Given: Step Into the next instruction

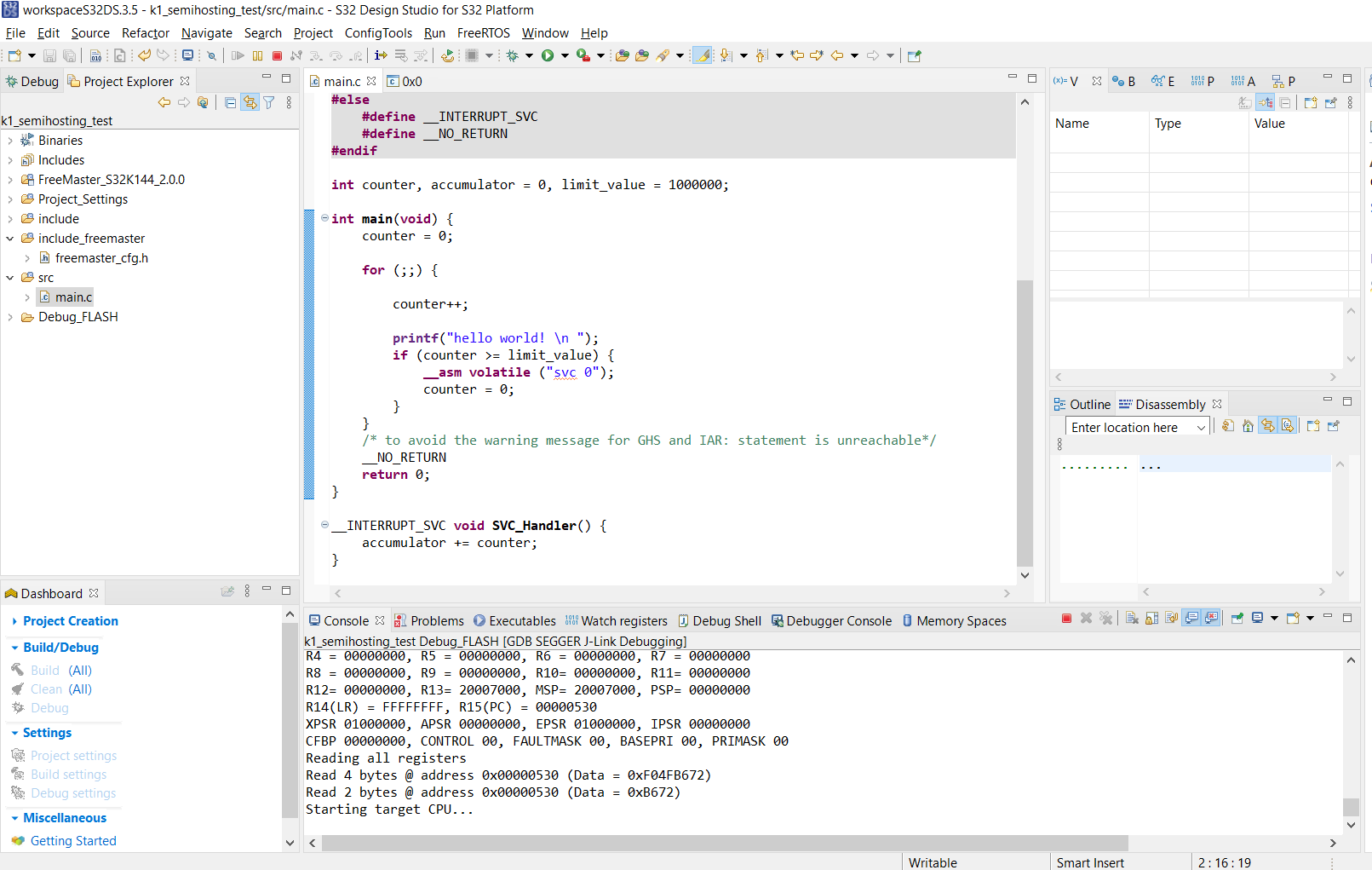Looking at the screenshot, I should [x=317, y=55].
